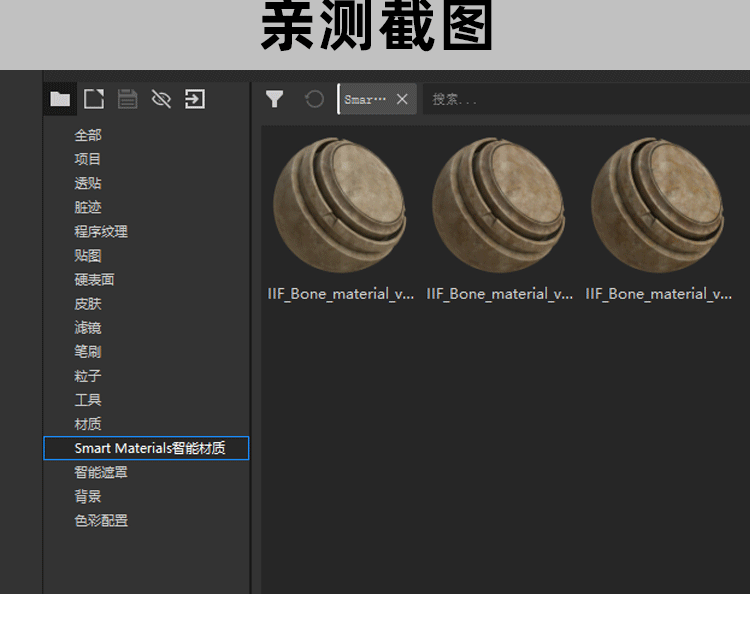
Task: Open the 硬表面 category
Action: pyautogui.click(x=94, y=279)
